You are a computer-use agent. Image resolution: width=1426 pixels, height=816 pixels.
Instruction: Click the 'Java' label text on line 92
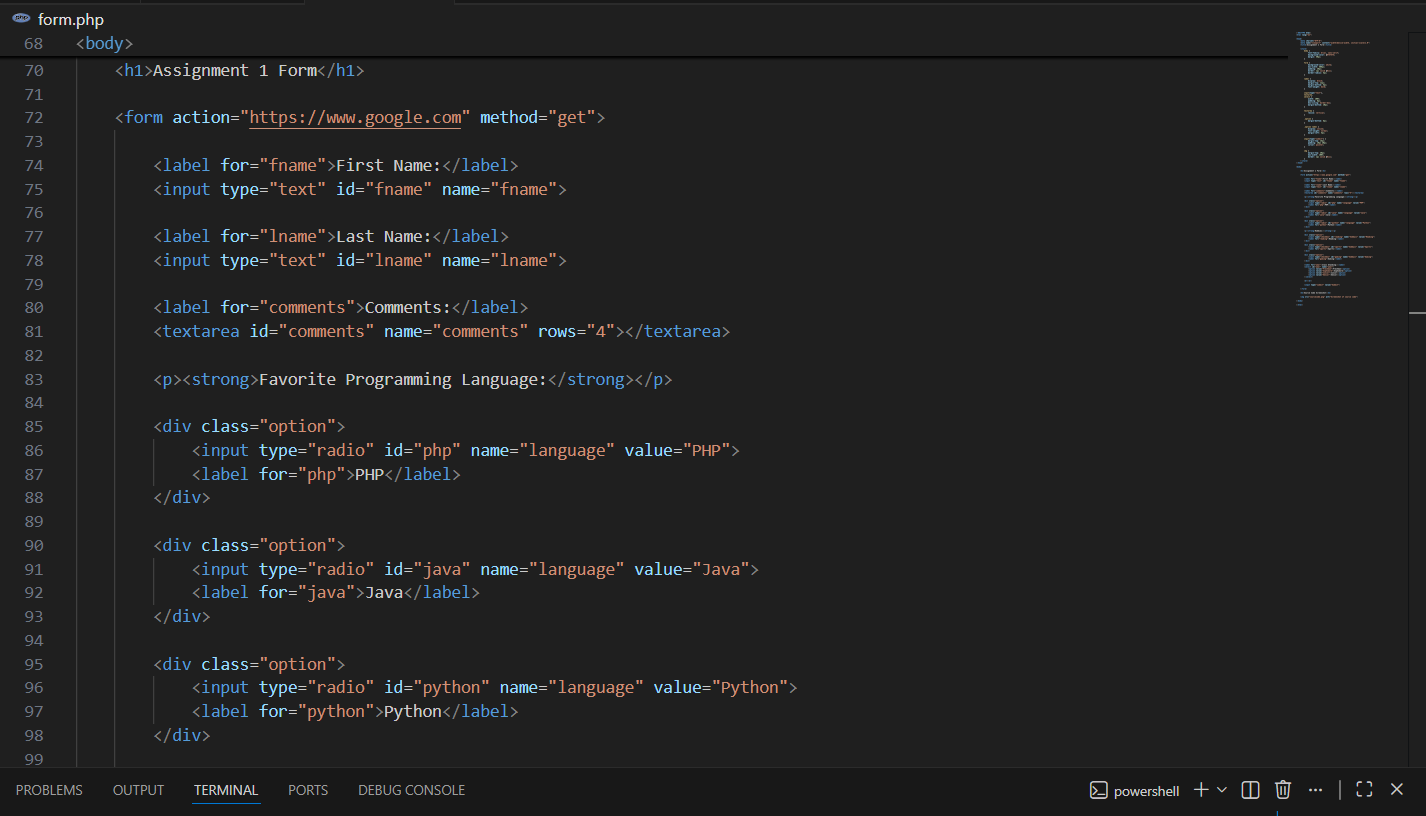(384, 592)
